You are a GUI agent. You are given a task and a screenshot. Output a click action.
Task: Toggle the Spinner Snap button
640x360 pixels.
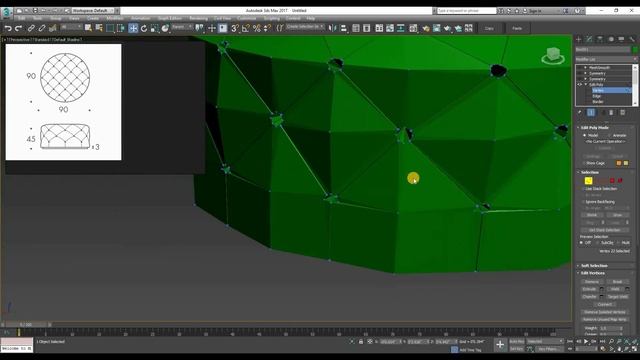coord(267,28)
